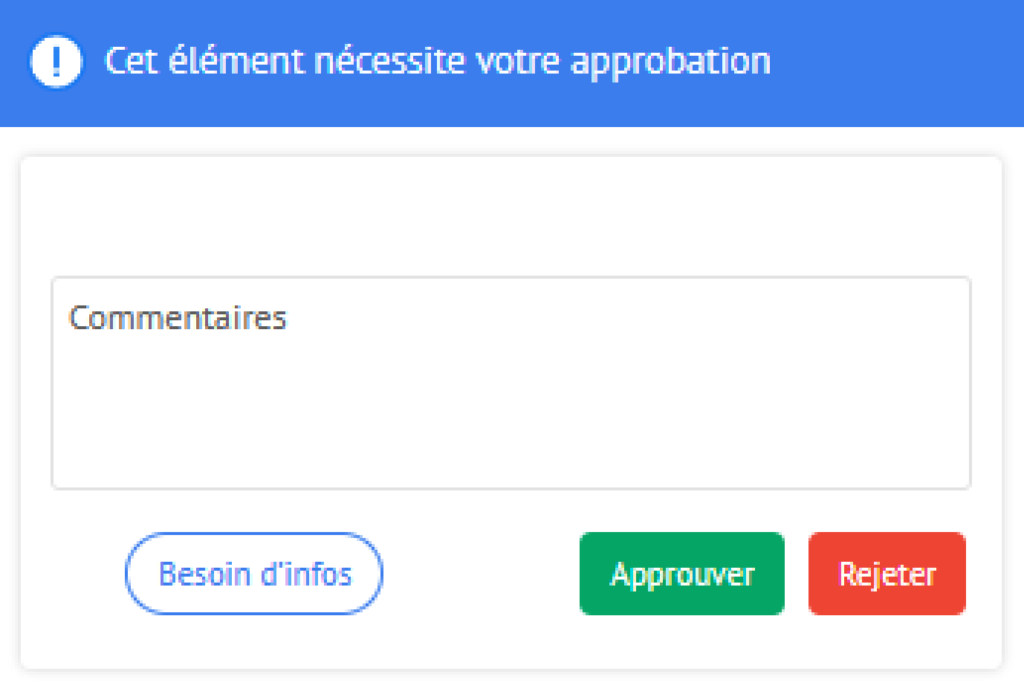Click inside the comments input box

click(x=511, y=400)
